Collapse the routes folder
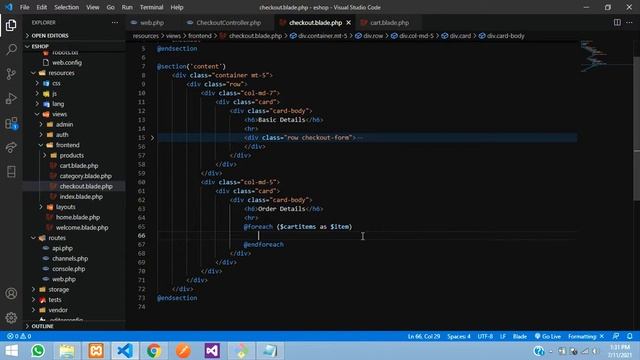This screenshot has width=640, height=360. (57, 238)
